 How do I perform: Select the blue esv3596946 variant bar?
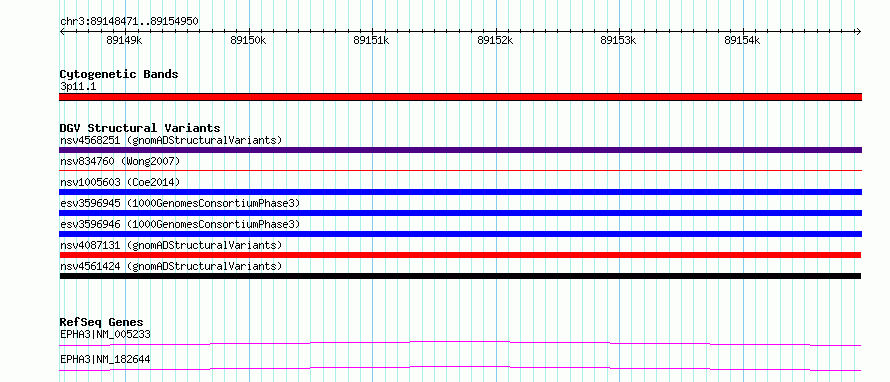[x=460, y=234]
